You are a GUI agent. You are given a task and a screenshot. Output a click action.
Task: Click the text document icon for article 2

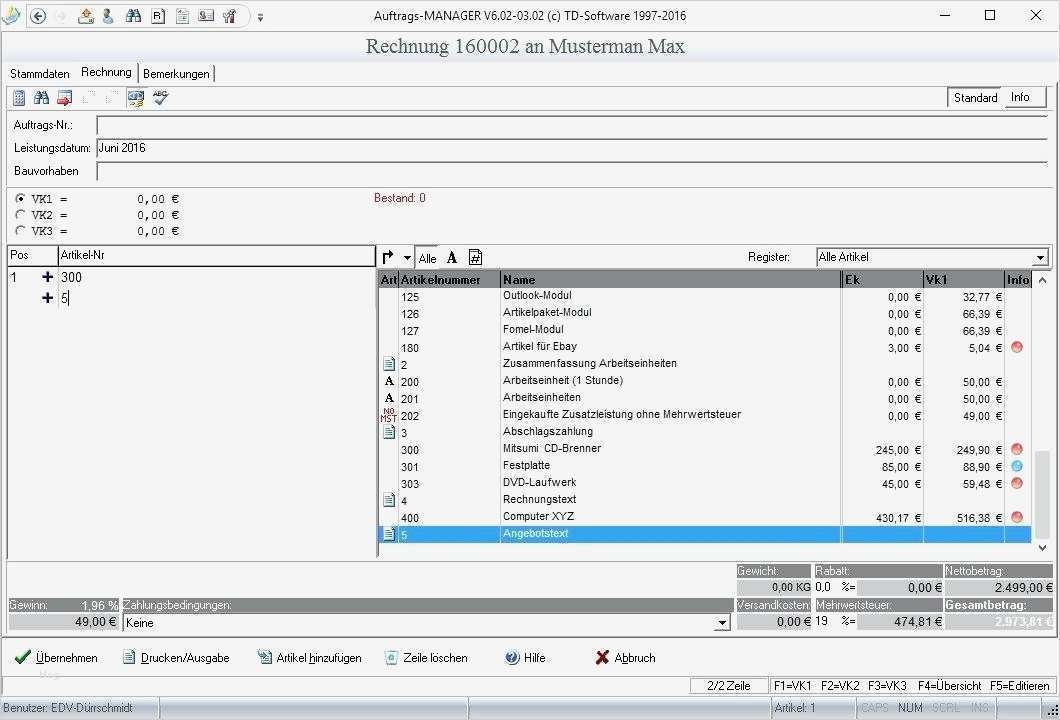coord(389,364)
